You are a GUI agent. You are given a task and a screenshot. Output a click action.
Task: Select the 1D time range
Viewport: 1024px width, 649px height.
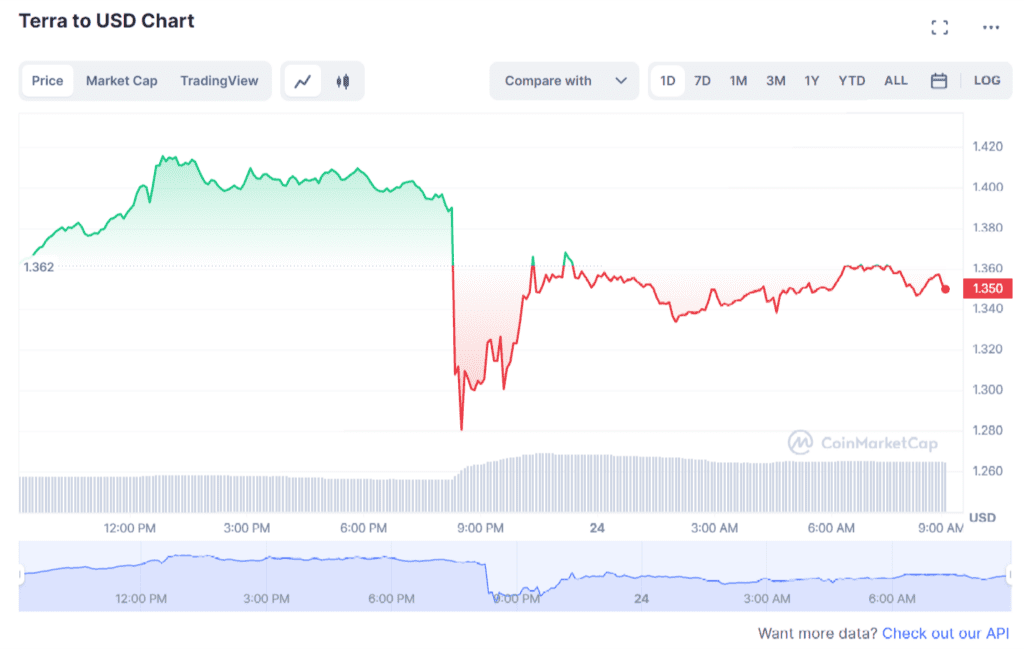point(667,81)
